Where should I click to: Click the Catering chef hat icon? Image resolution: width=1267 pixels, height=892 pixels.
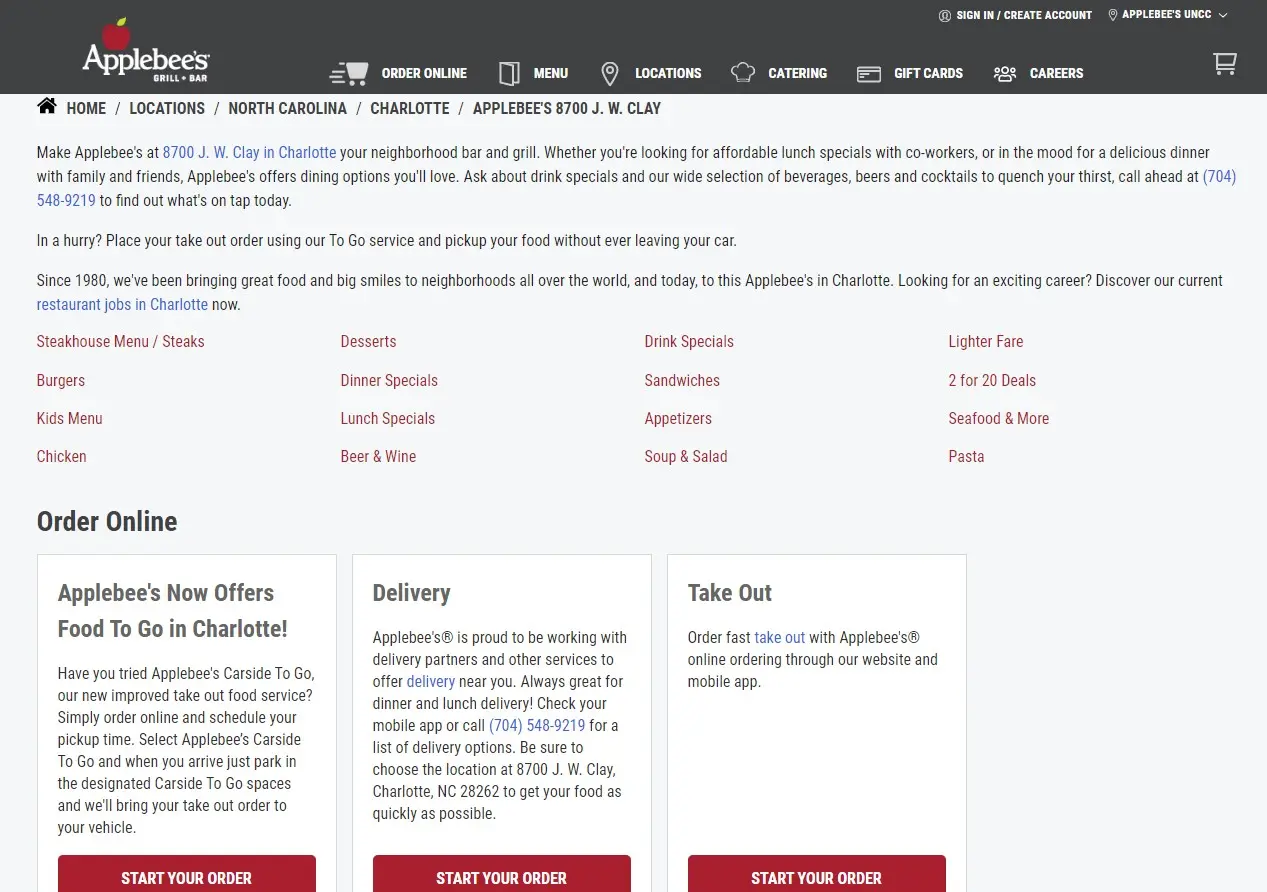[743, 73]
